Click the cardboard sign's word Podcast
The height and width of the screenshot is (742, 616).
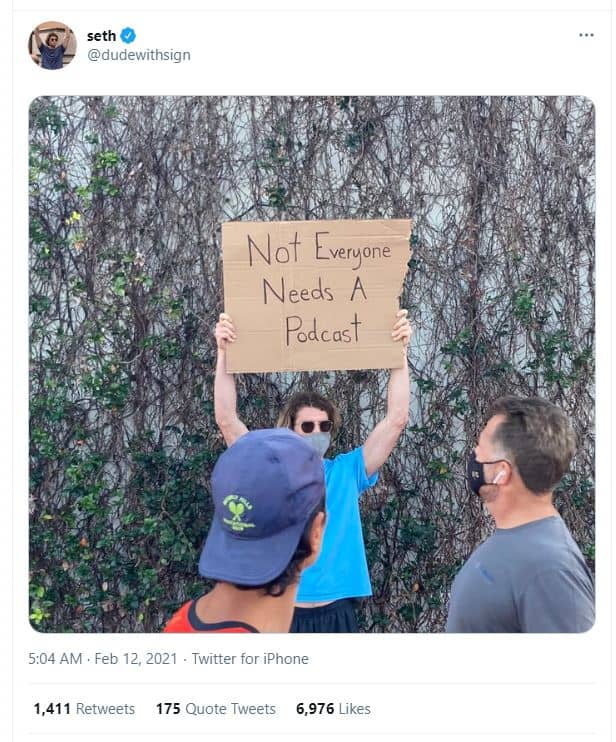pyautogui.click(x=324, y=329)
